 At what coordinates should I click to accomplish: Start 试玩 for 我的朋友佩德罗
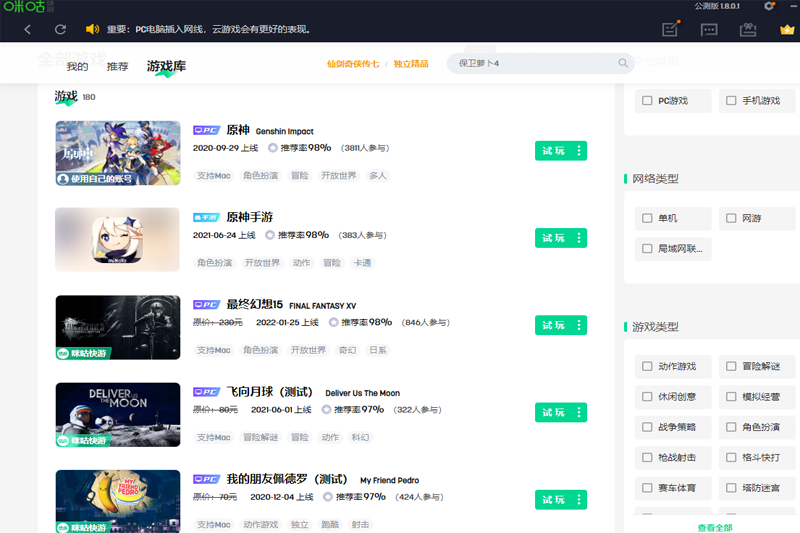[x=554, y=499]
